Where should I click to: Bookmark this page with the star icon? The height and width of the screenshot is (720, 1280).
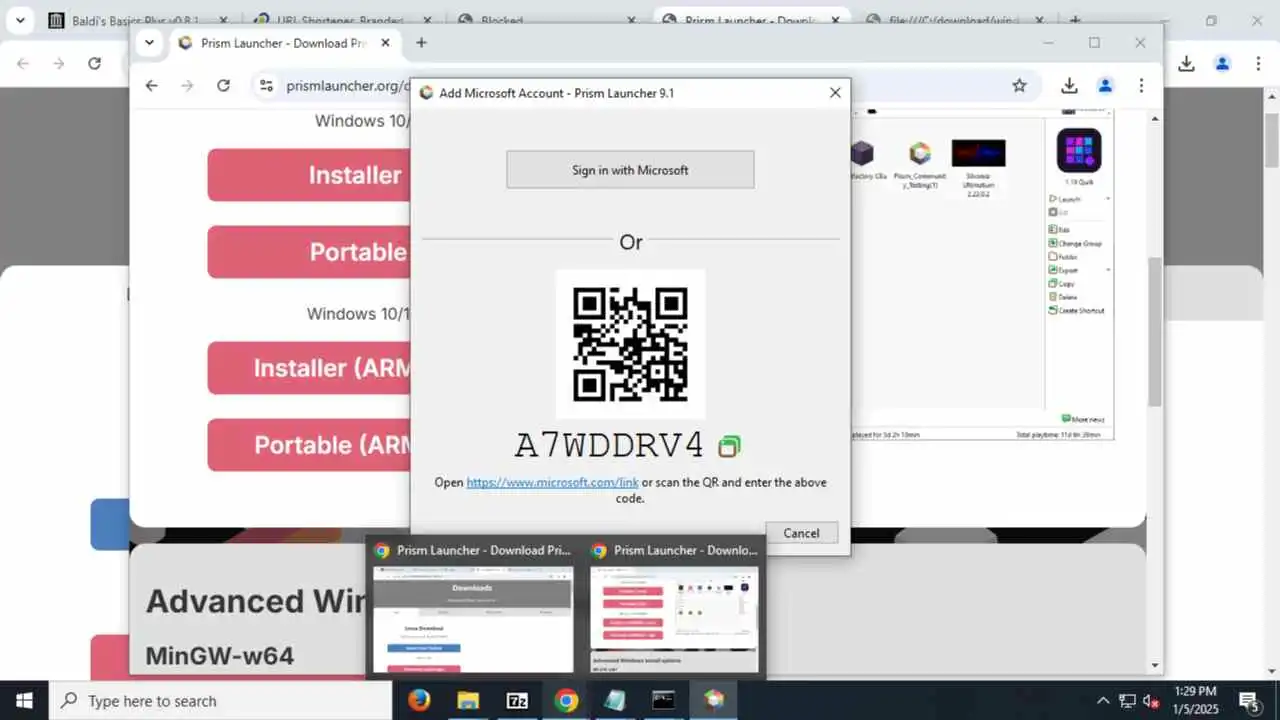pyautogui.click(x=1019, y=86)
